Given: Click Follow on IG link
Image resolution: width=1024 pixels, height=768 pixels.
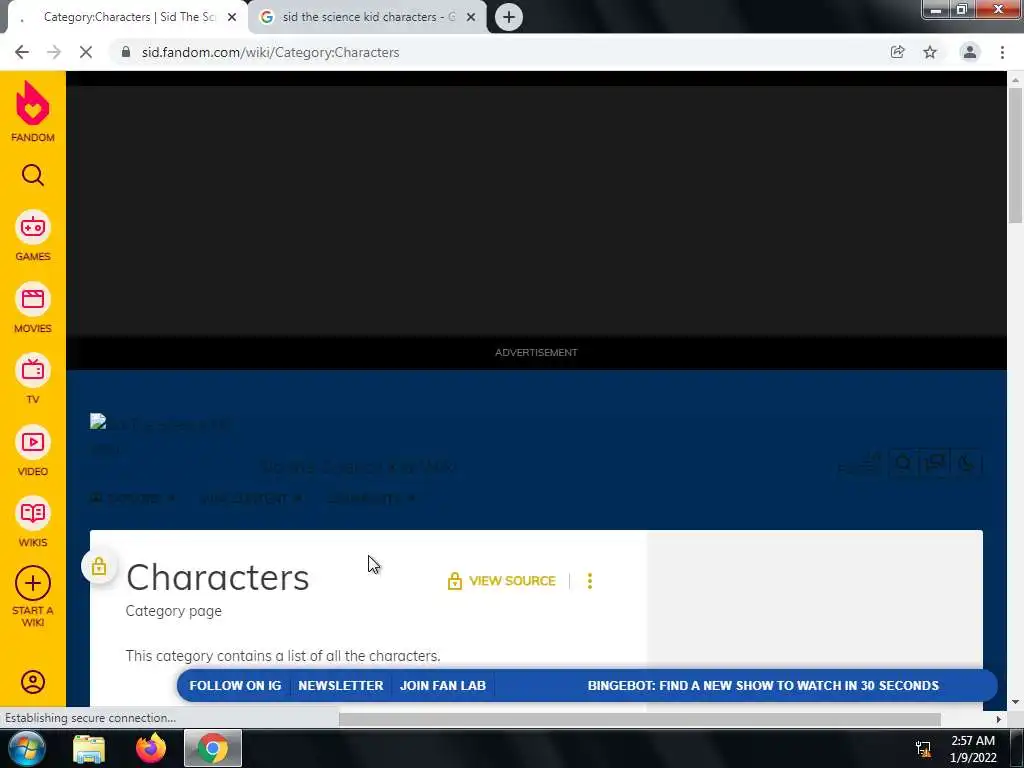Looking at the screenshot, I should [235, 686].
